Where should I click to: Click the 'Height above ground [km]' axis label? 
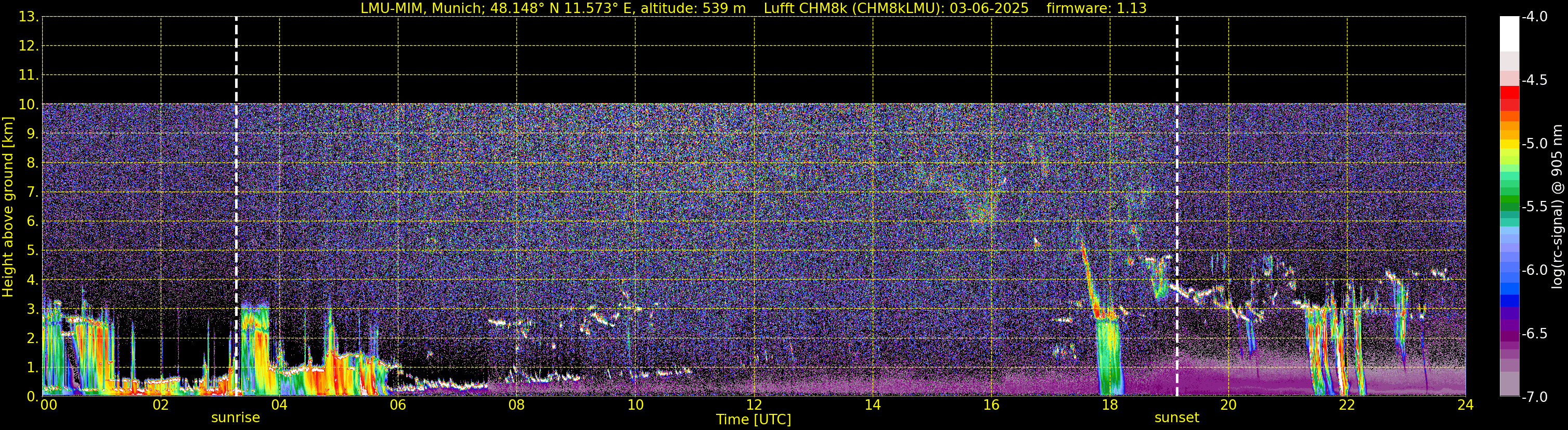pyautogui.click(x=8, y=207)
